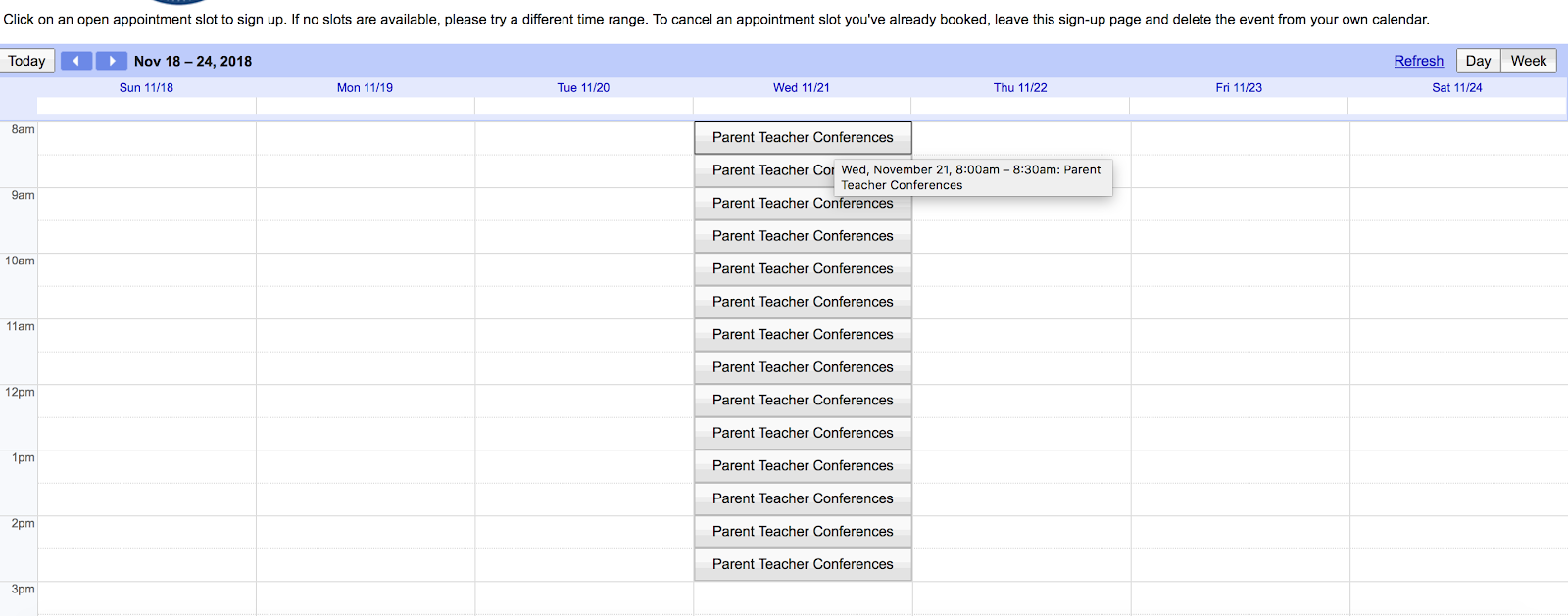This screenshot has height=616, width=1568.
Task: Book the 8am Parent Teacher Conferences slot
Action: pyautogui.click(x=803, y=138)
